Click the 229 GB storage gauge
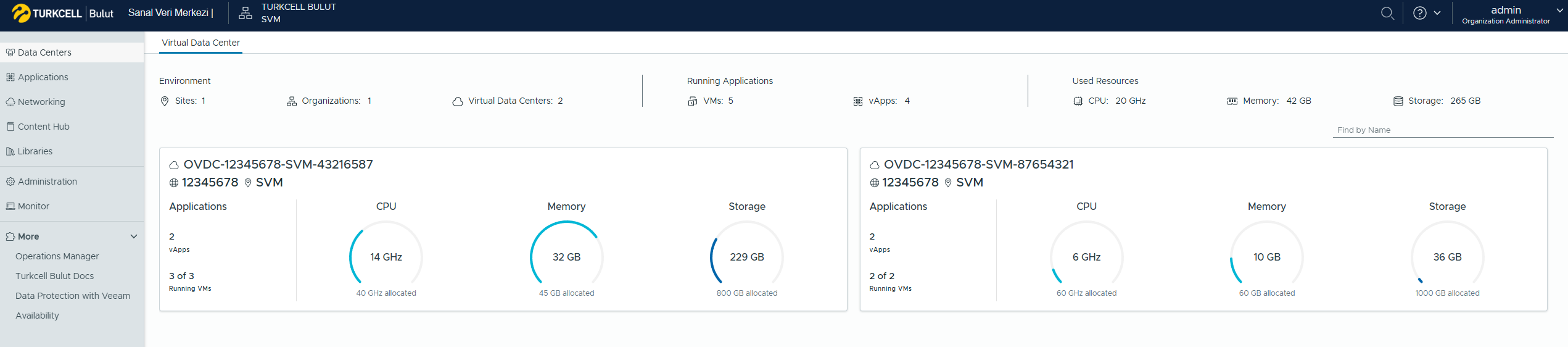1568x347 pixels. [x=746, y=257]
